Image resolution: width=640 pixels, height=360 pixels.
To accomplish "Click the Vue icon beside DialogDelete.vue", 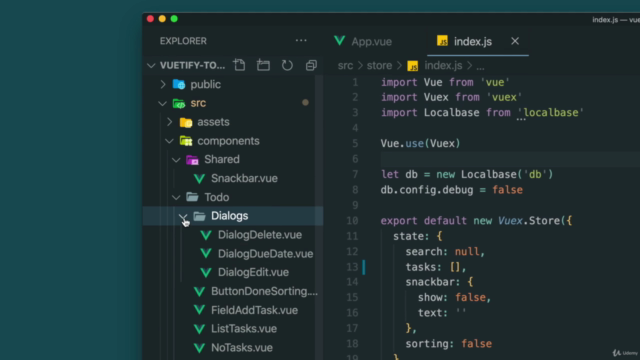I will pyautogui.click(x=206, y=235).
